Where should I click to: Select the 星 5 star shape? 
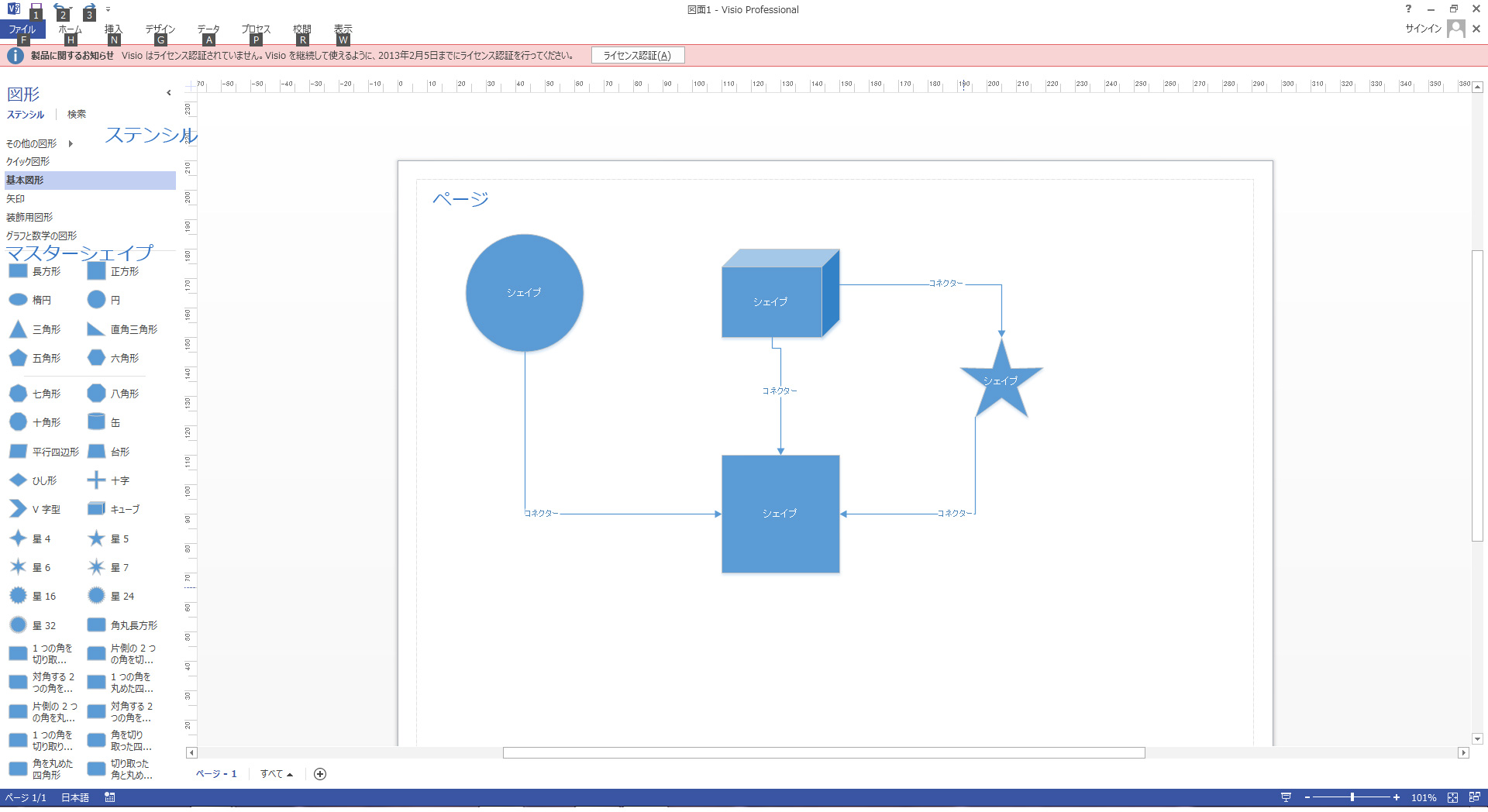[x=108, y=538]
